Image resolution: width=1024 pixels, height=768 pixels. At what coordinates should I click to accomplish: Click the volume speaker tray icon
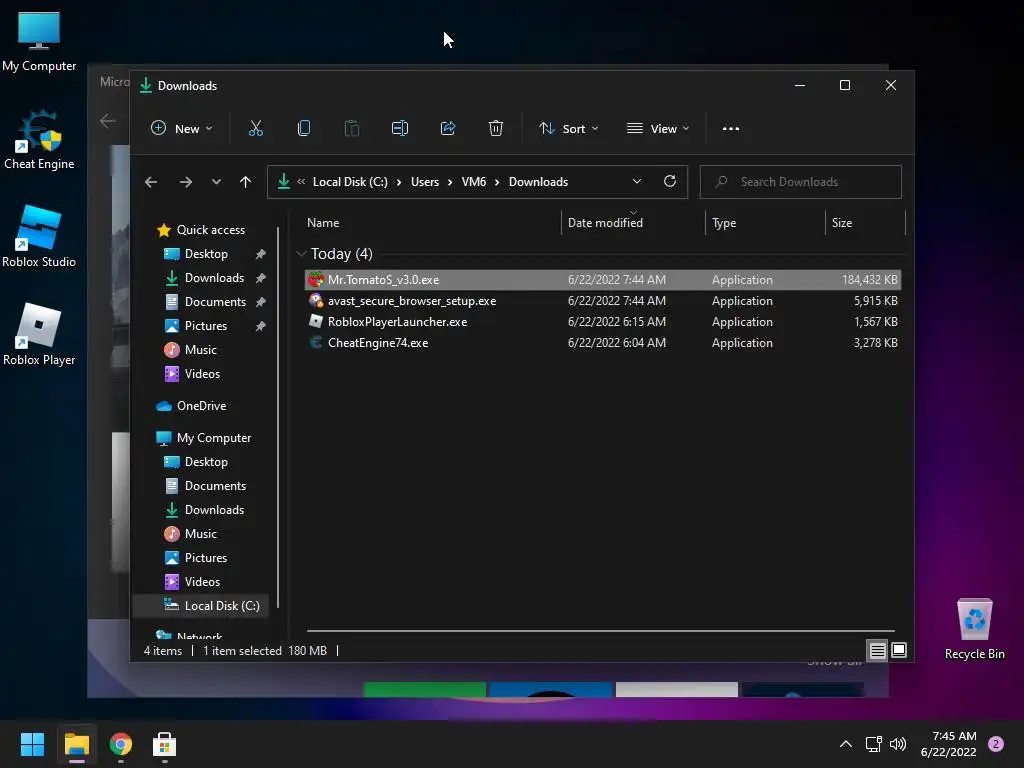[x=898, y=744]
